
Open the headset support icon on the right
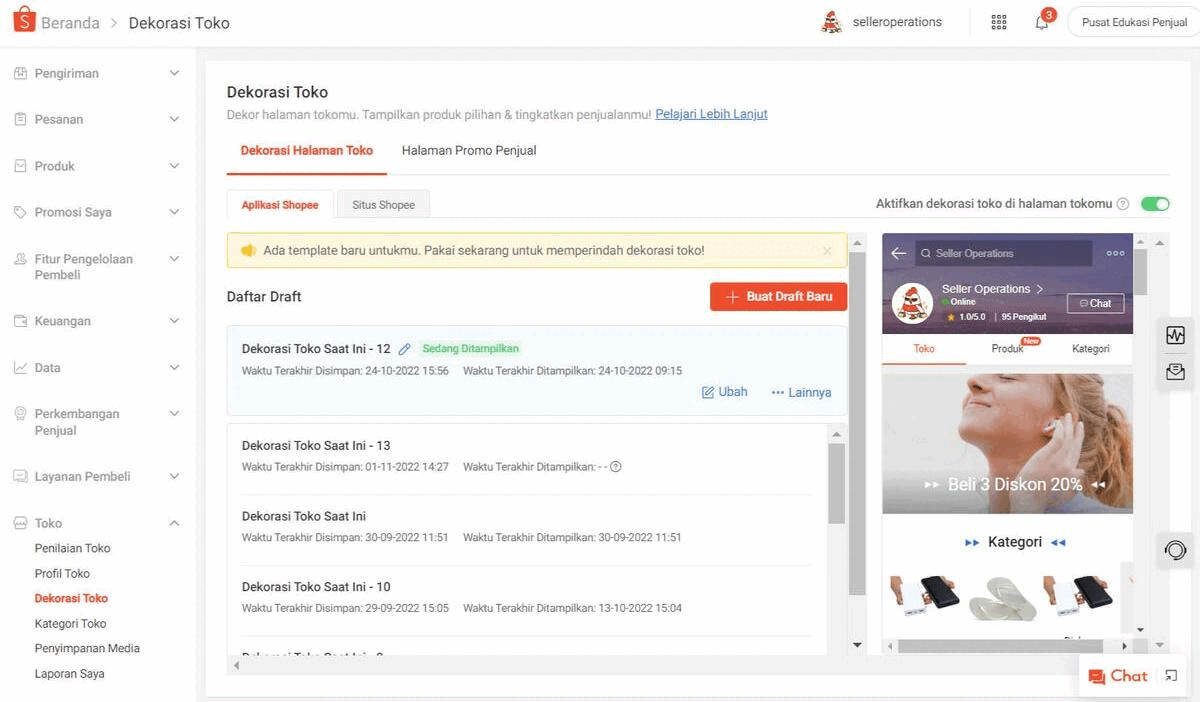click(x=1175, y=550)
